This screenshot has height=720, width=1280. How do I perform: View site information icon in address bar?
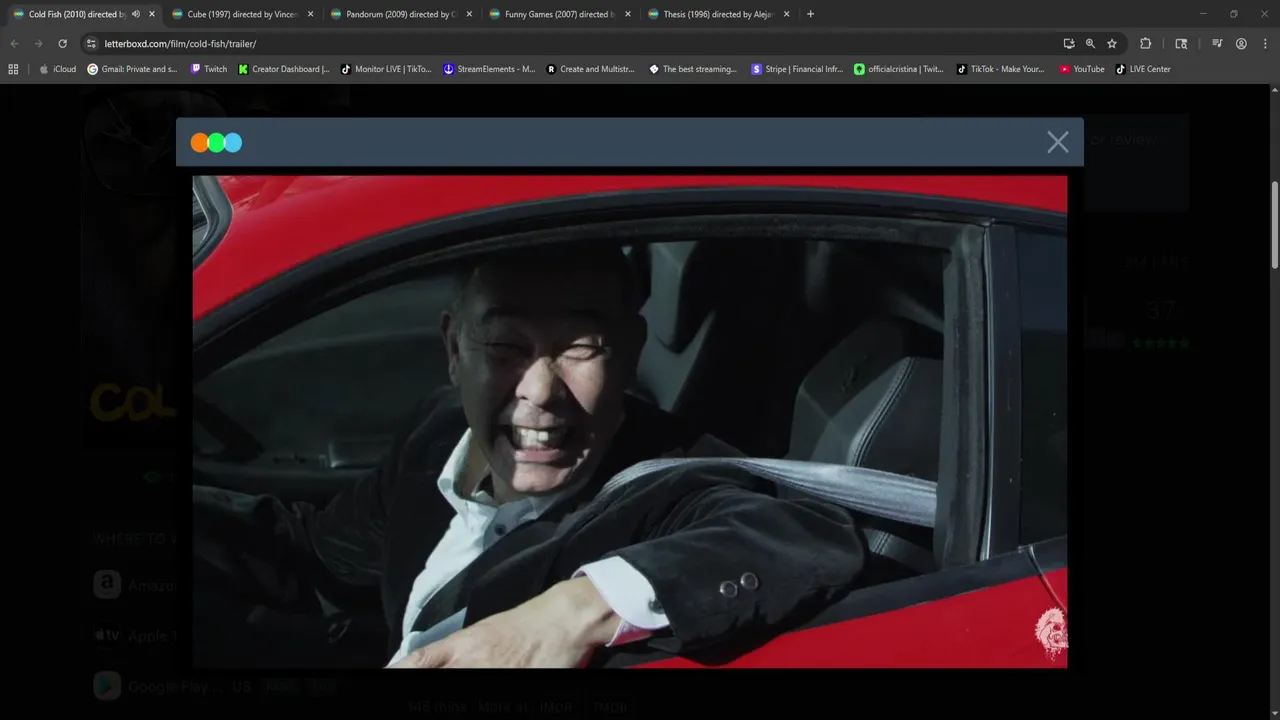click(91, 44)
